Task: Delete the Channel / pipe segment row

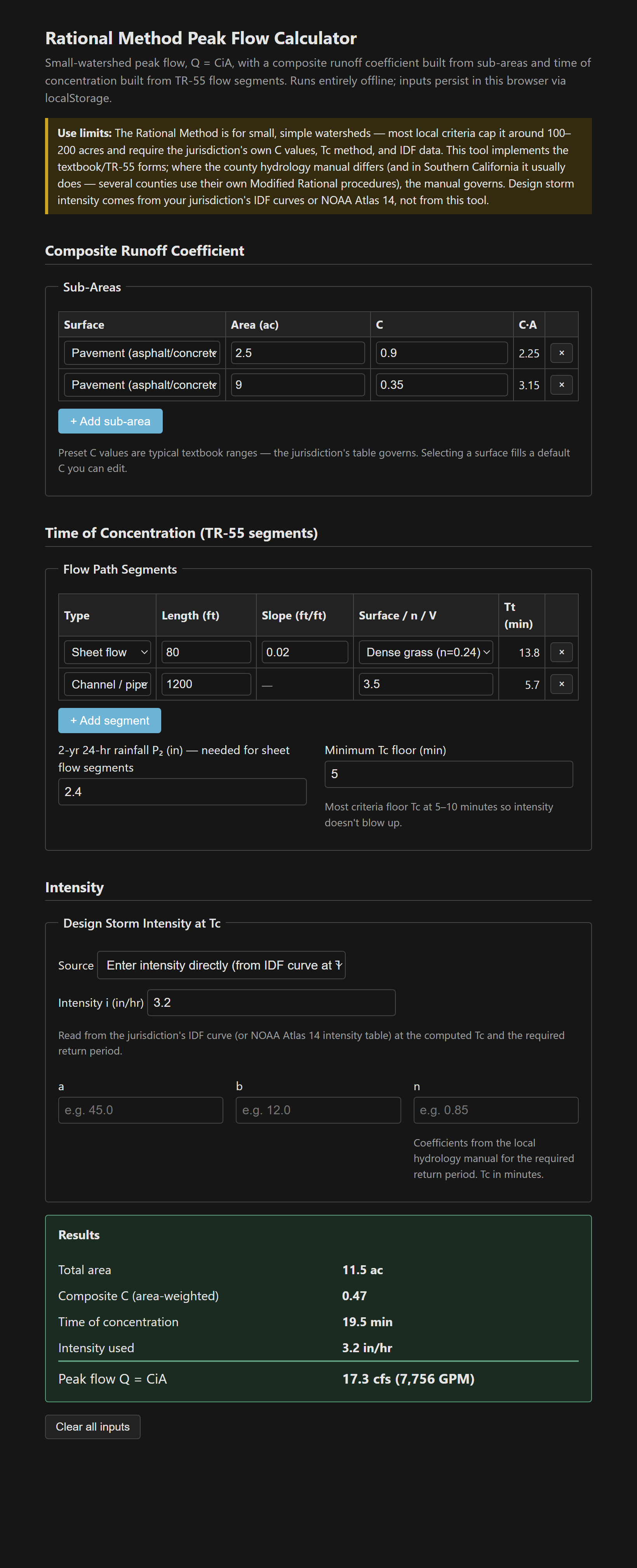Action: pos(561,684)
